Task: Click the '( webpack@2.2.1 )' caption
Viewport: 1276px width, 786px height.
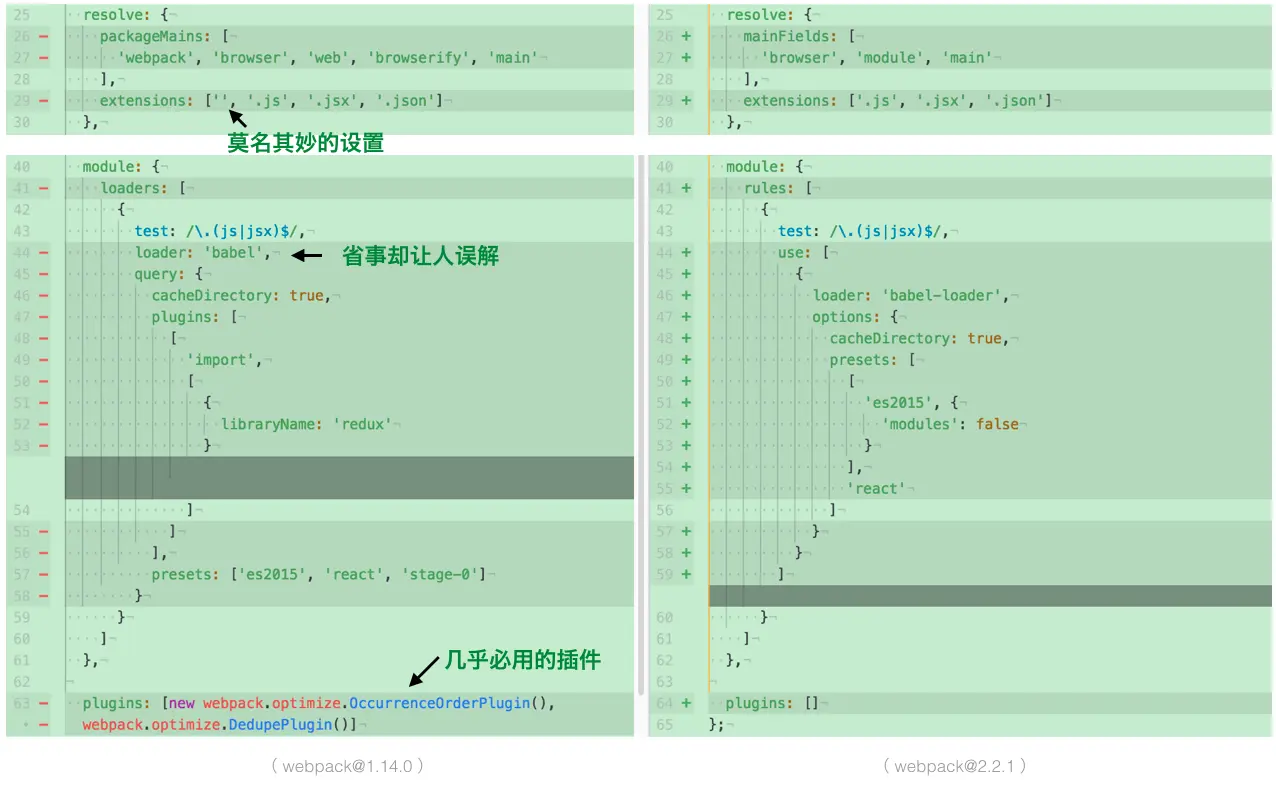Action: 954,766
